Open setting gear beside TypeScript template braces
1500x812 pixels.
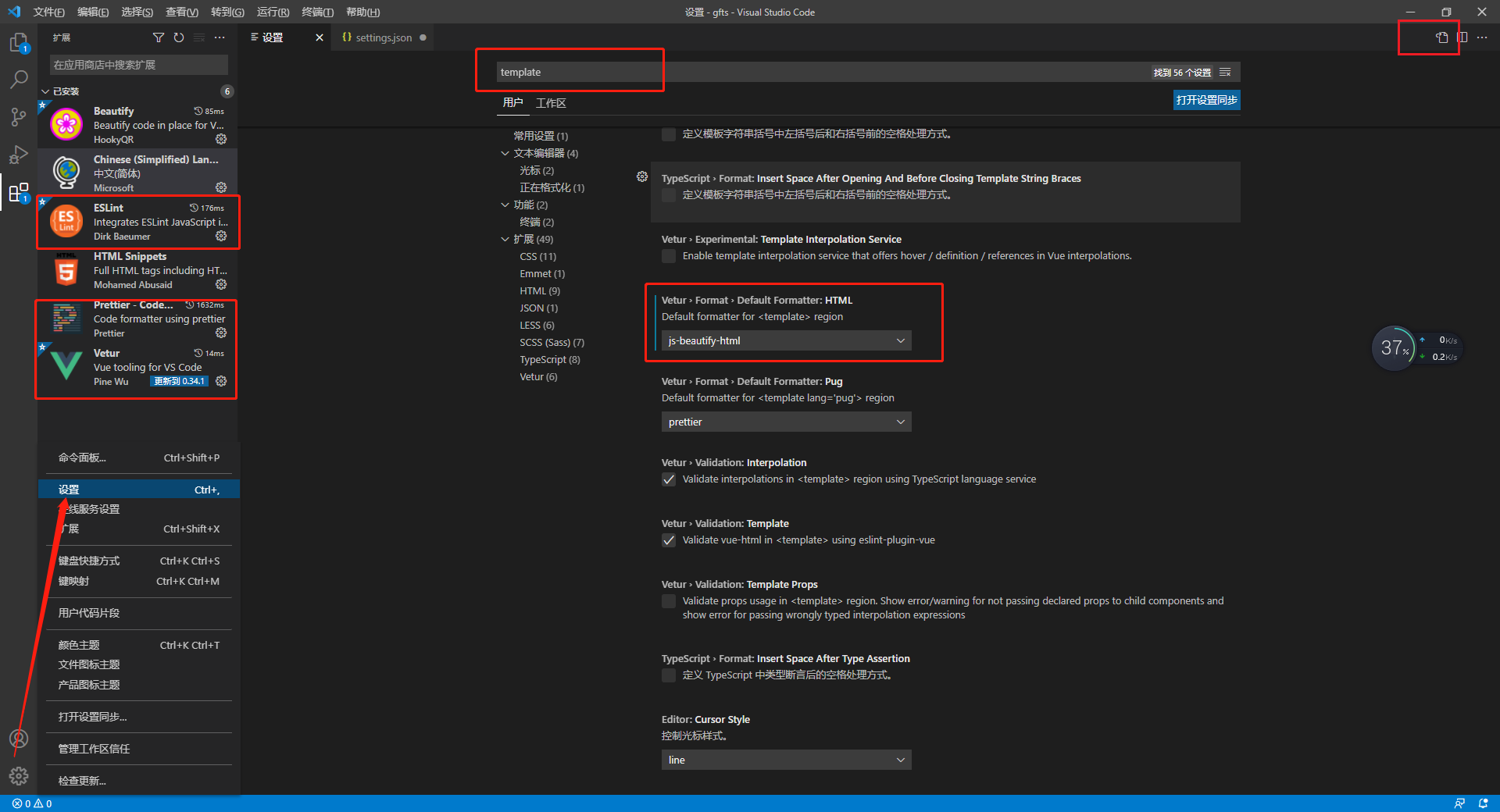642,177
